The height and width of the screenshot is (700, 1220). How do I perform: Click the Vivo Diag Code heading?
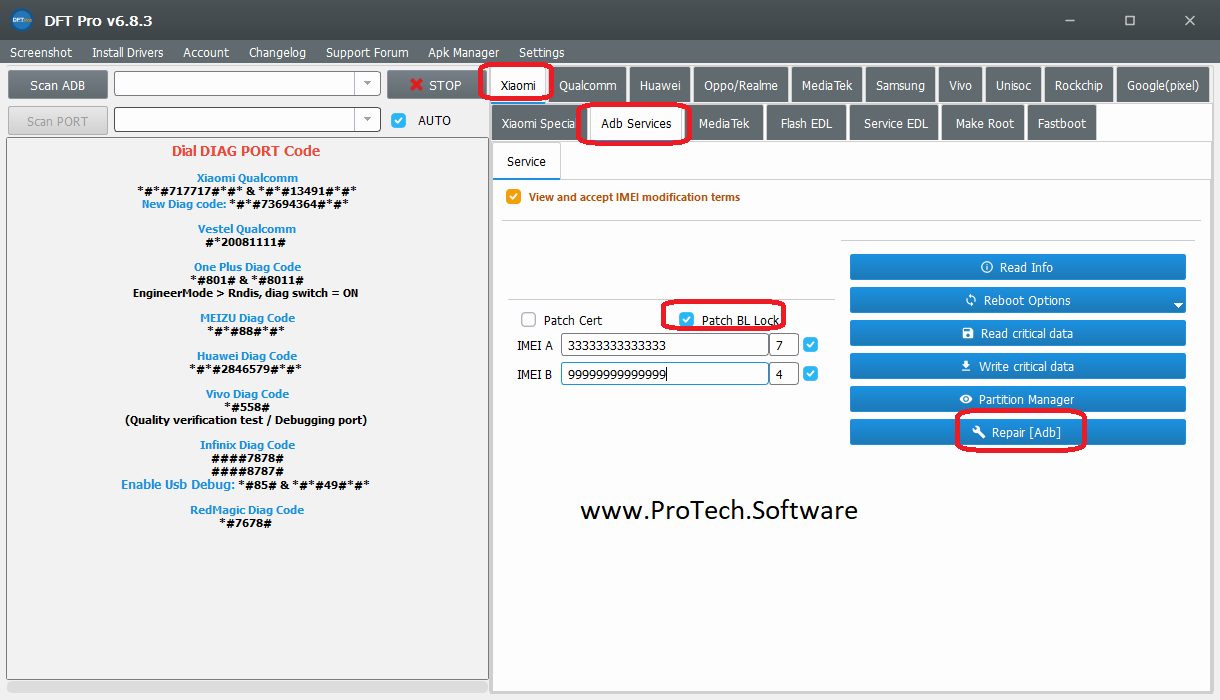click(247, 394)
